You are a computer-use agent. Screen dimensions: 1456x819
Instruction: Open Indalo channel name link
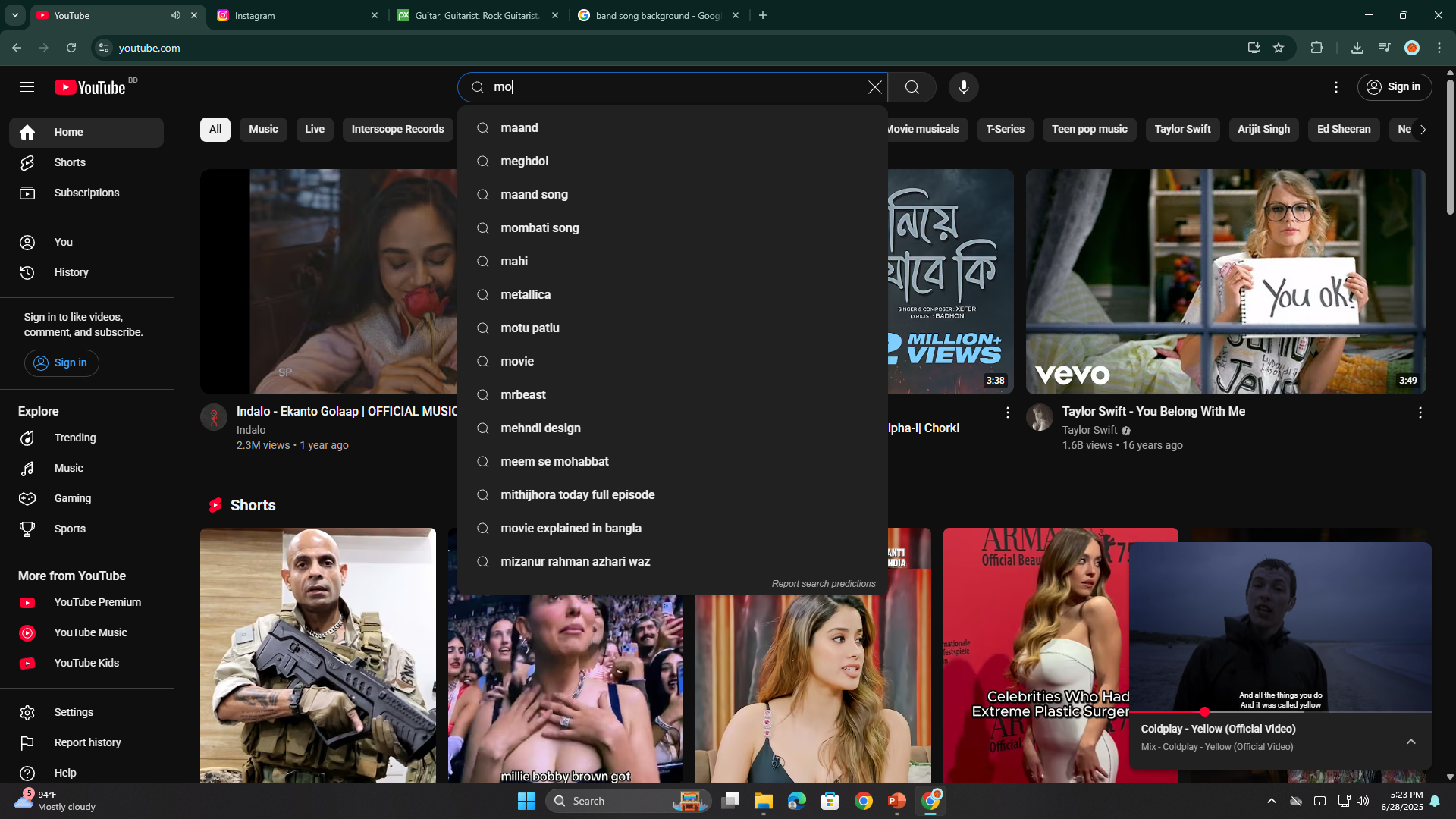(251, 430)
